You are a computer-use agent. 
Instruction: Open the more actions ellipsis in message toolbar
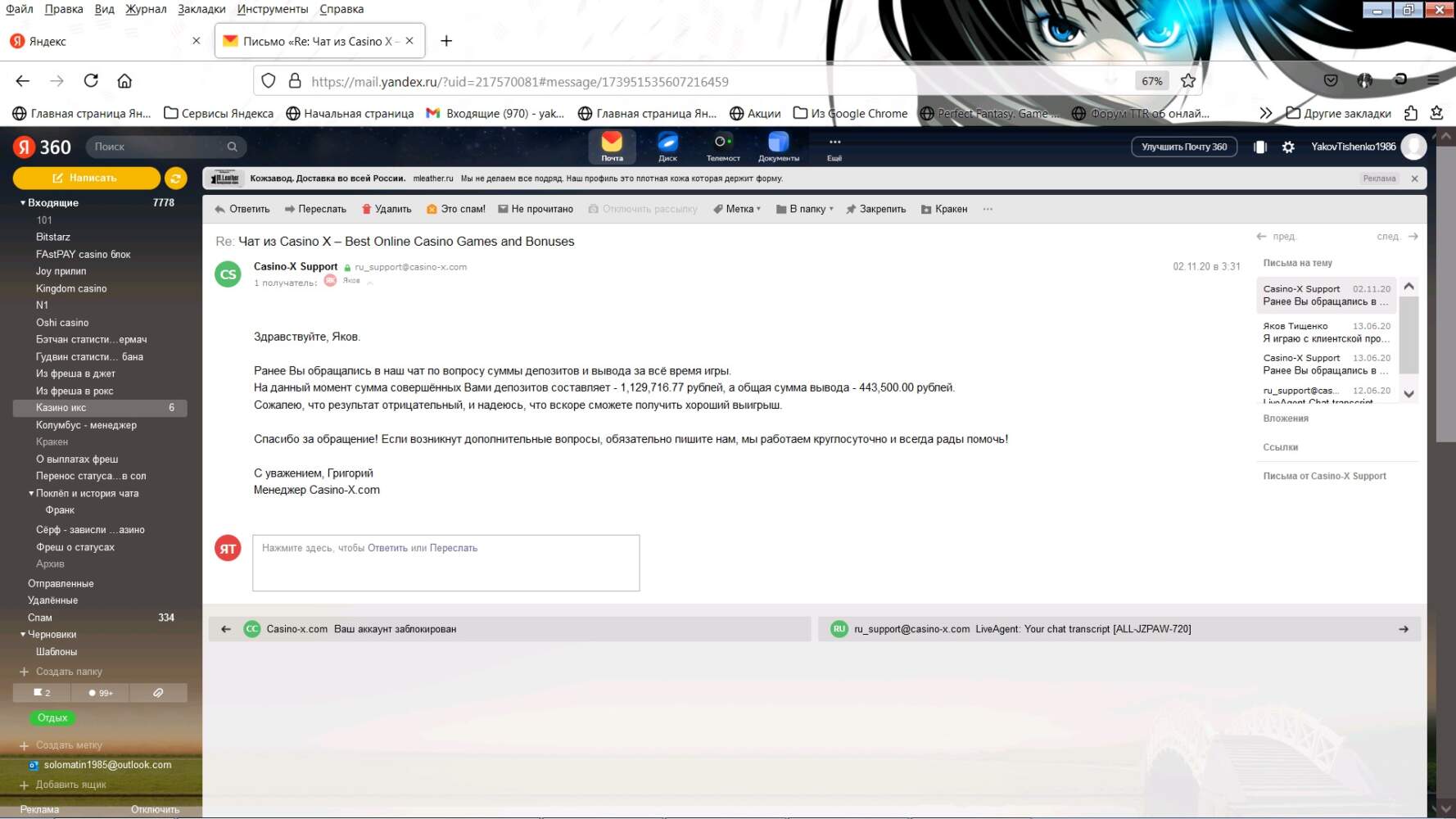coord(988,209)
